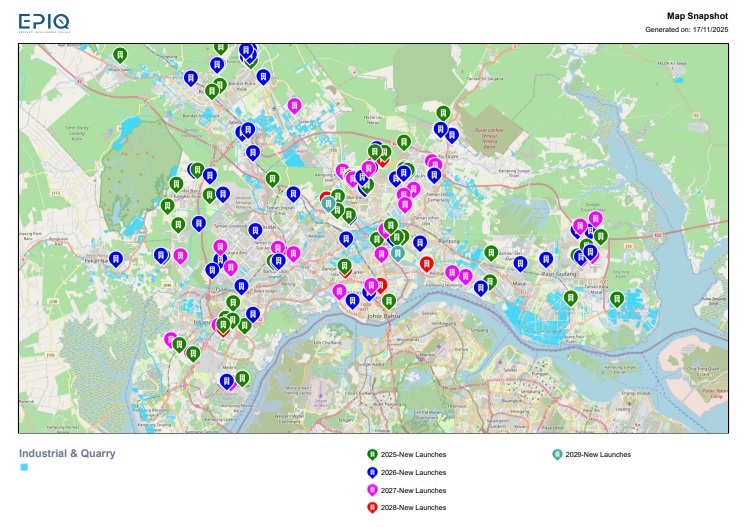Select the easternmost green marker on the map
Screen dimensions: 747x527
[x=617, y=298]
